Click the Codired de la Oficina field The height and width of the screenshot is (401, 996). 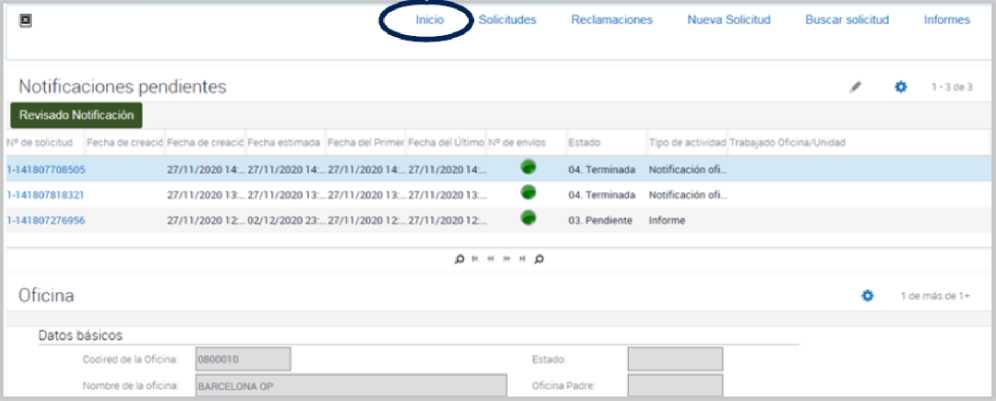243,359
